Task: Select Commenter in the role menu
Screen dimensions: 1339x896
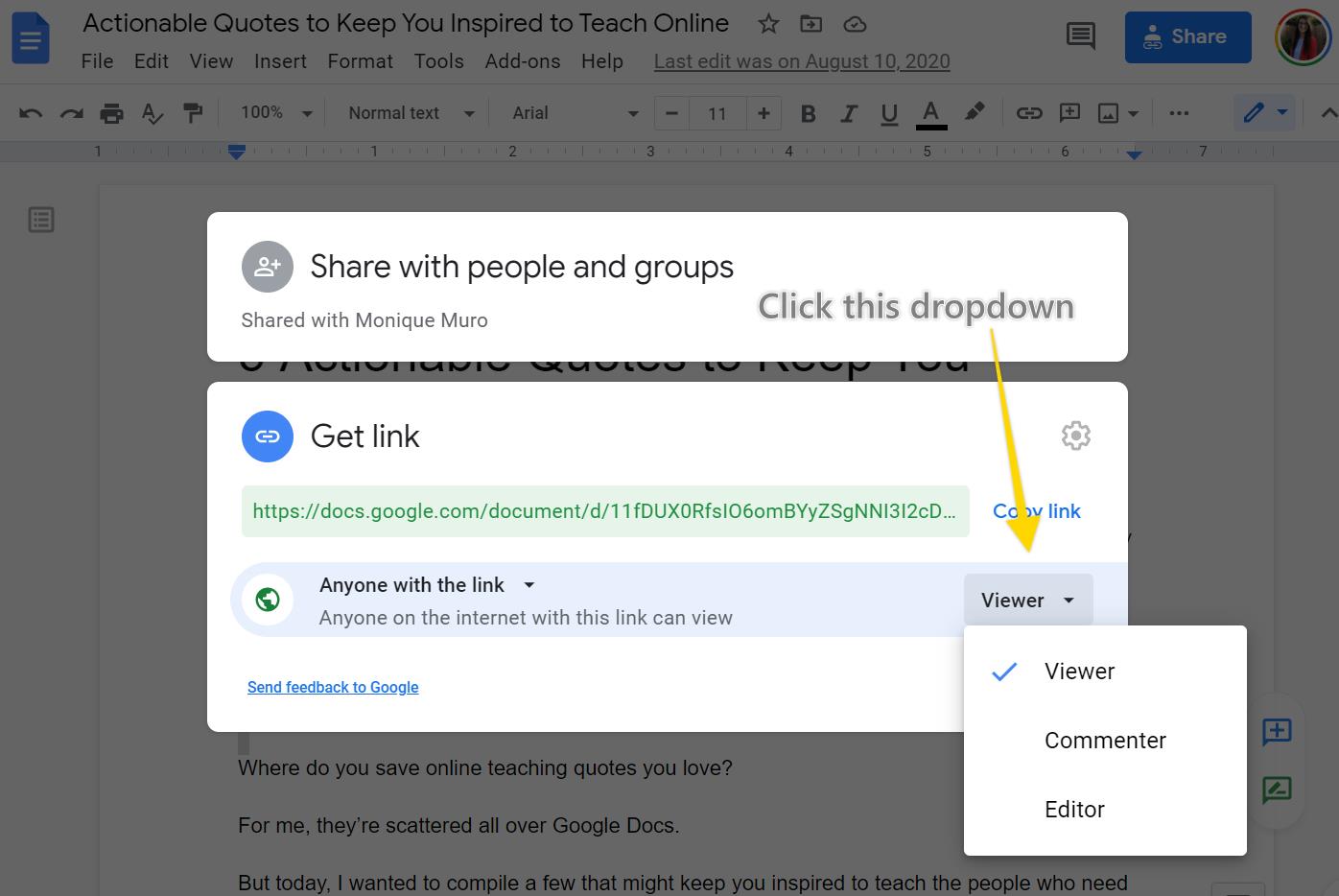Action: [x=1105, y=741]
